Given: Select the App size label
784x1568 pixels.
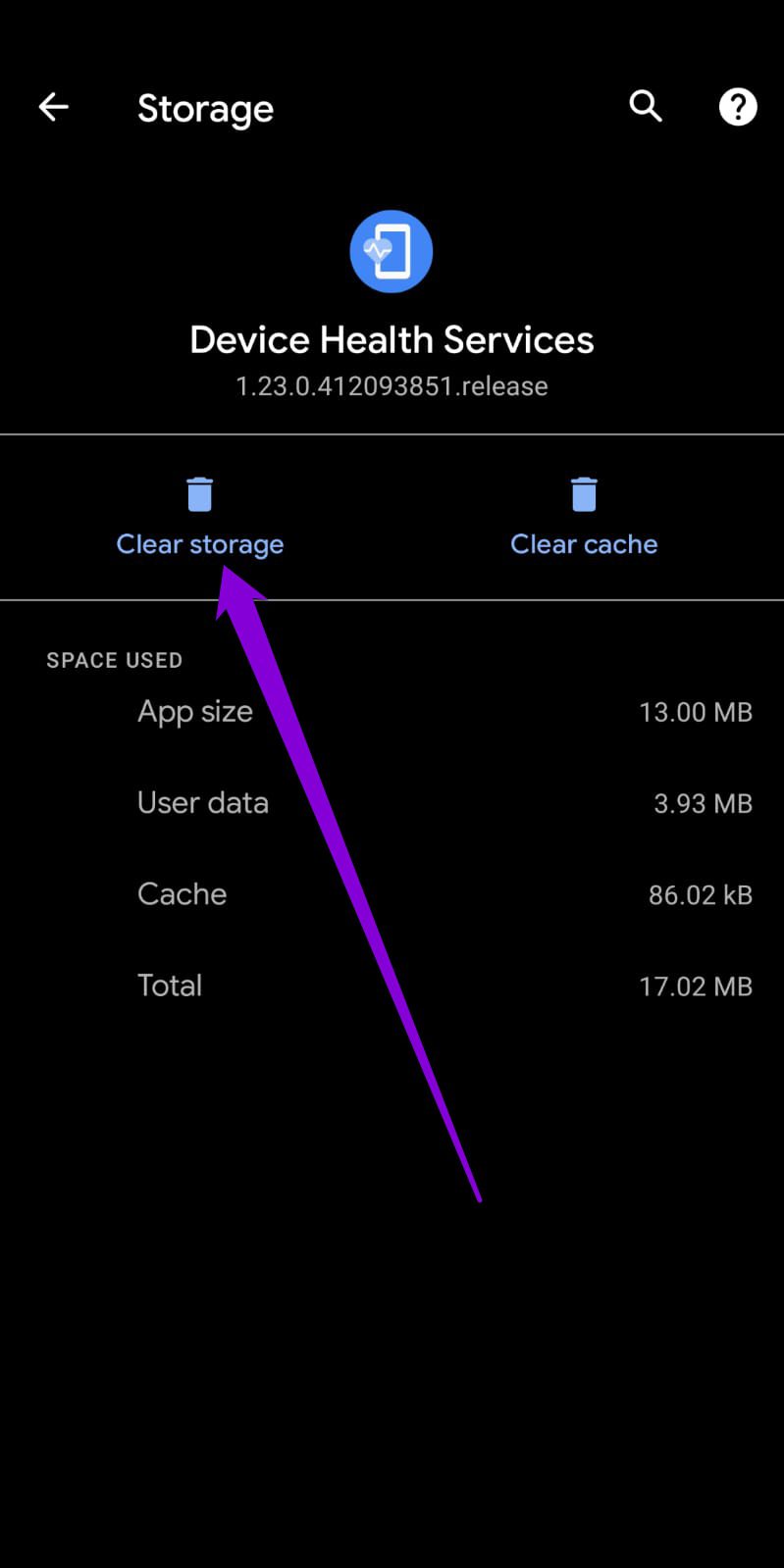Looking at the screenshot, I should coord(195,711).
